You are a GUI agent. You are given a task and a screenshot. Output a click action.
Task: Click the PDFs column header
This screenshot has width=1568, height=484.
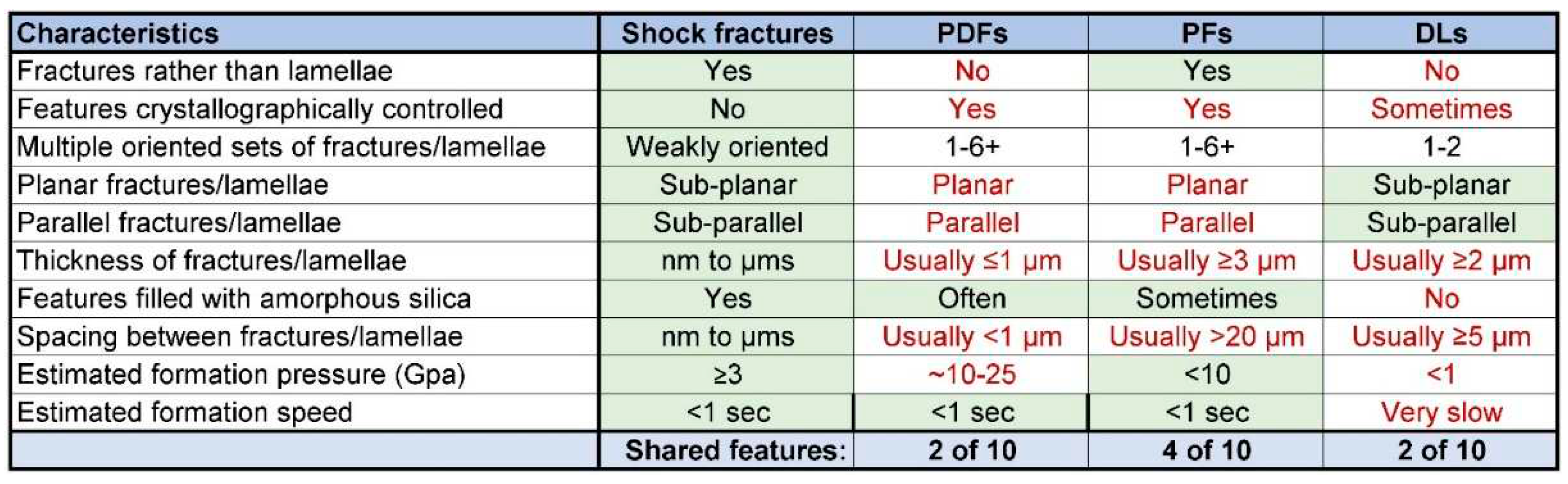tap(972, 33)
